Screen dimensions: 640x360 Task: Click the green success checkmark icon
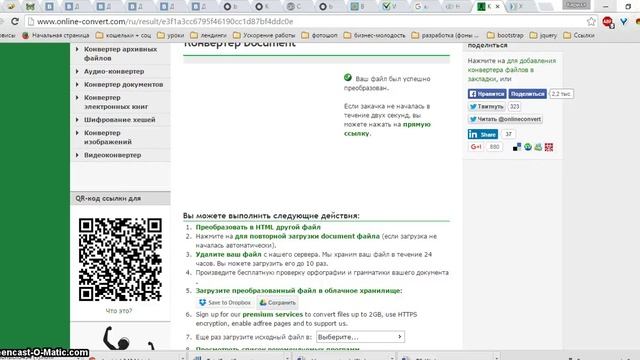pyautogui.click(x=347, y=77)
